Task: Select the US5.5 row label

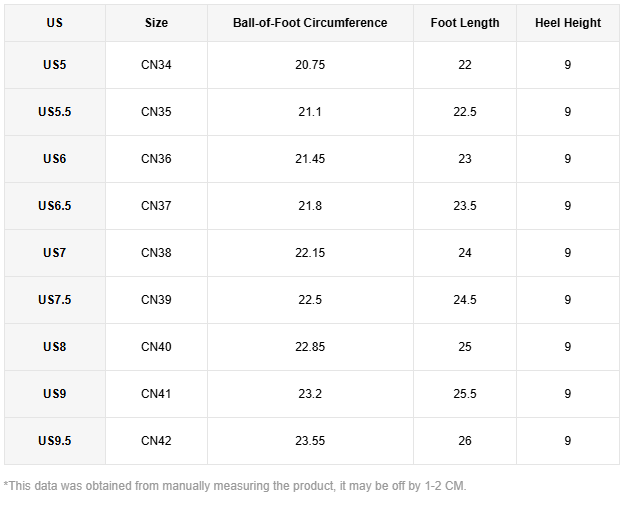Action: [x=55, y=112]
